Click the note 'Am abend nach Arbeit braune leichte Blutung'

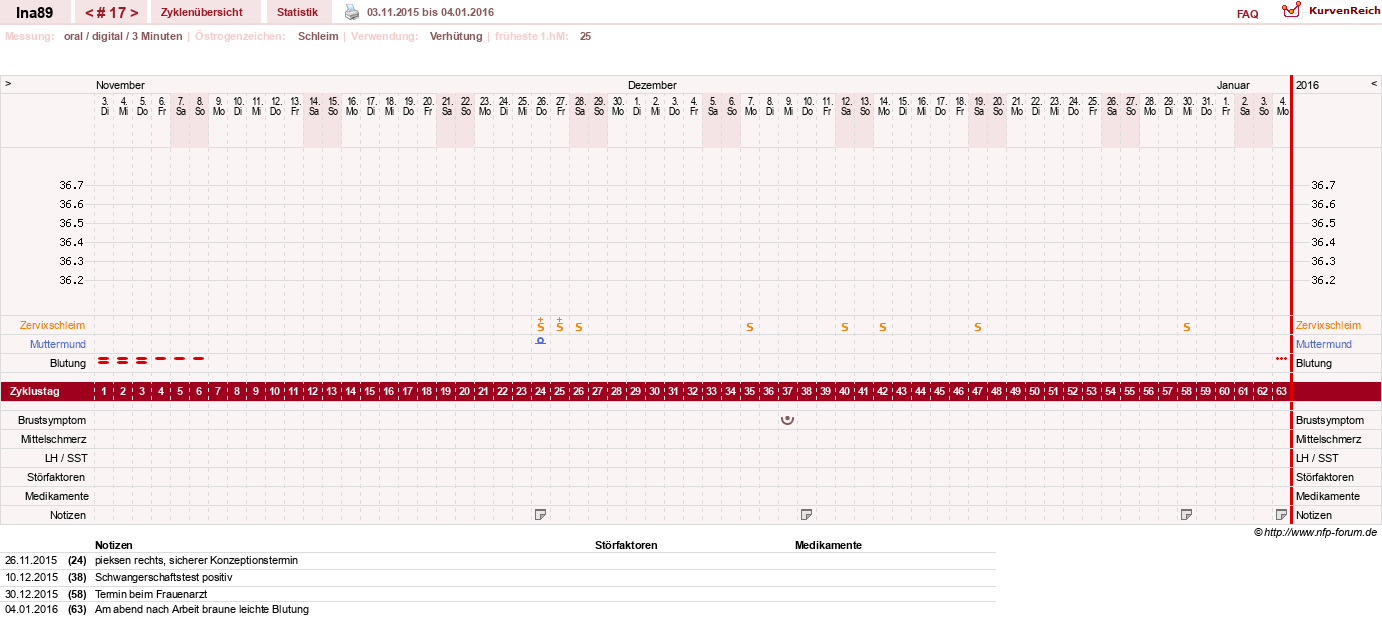click(202, 609)
